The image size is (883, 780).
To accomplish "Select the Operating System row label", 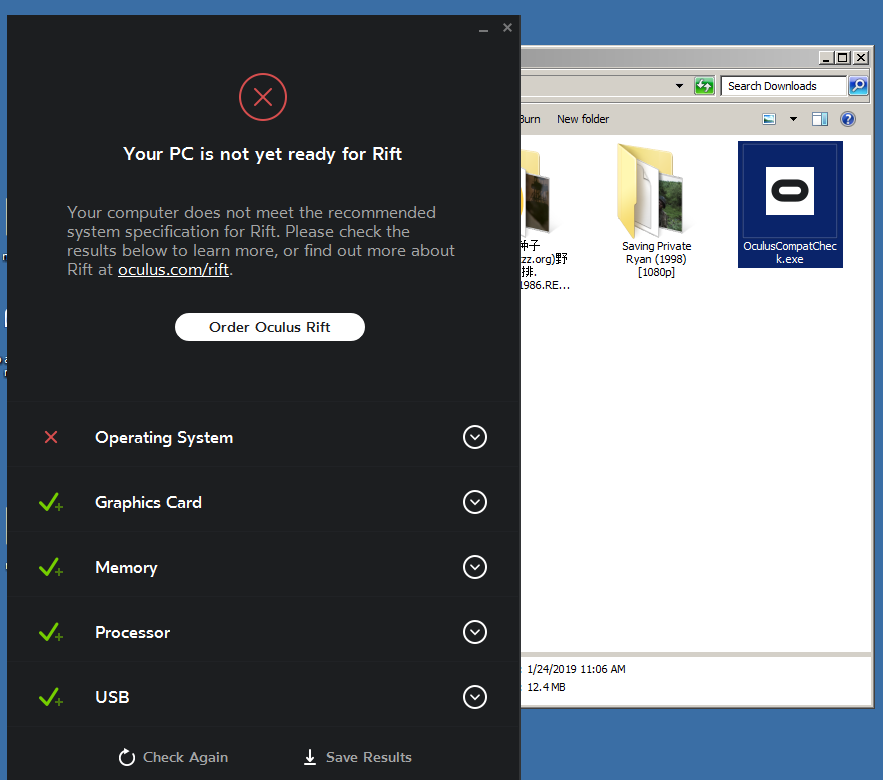I will 164,438.
